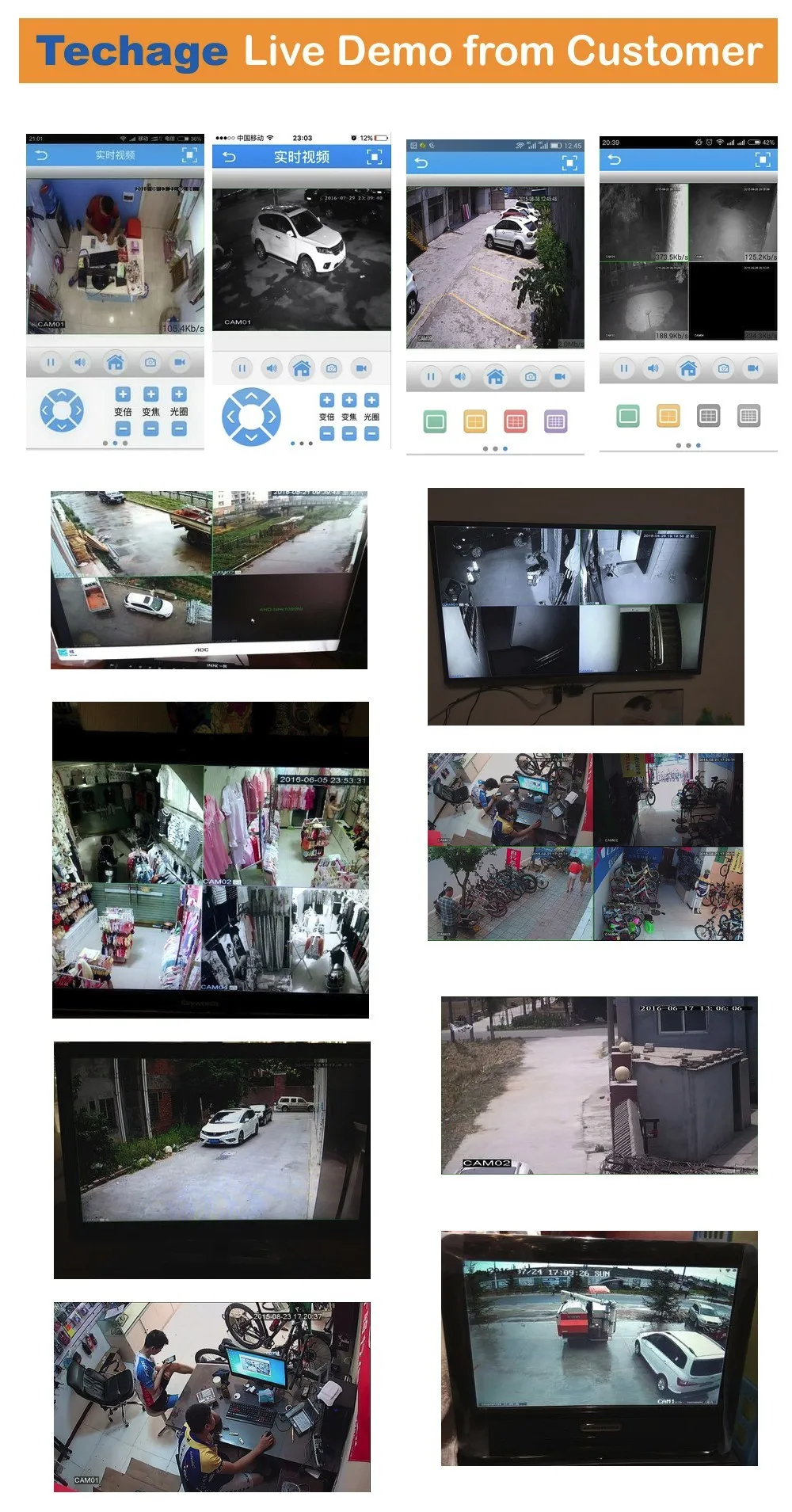The width and height of the screenshot is (792, 1512).
Task: Select the green single-view layout on the alley phone
Action: point(435,422)
